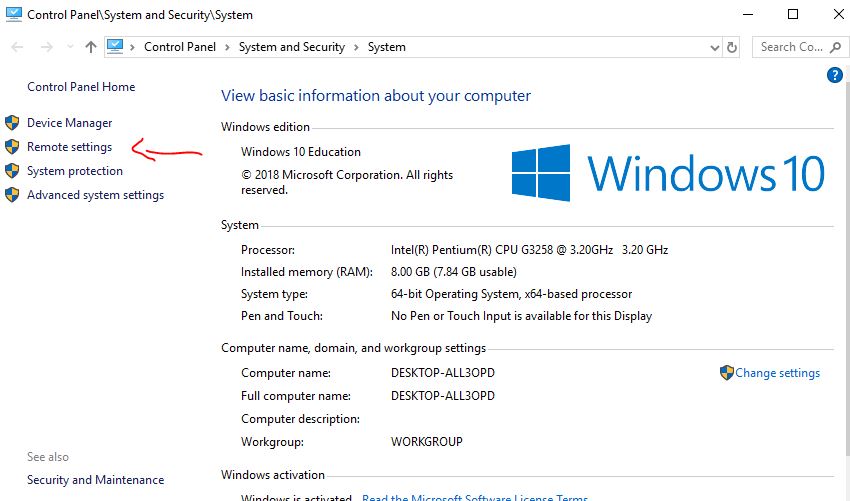Image resolution: width=850 pixels, height=501 pixels.
Task: Click the shield icon beside Device Manager
Action: click(12, 123)
